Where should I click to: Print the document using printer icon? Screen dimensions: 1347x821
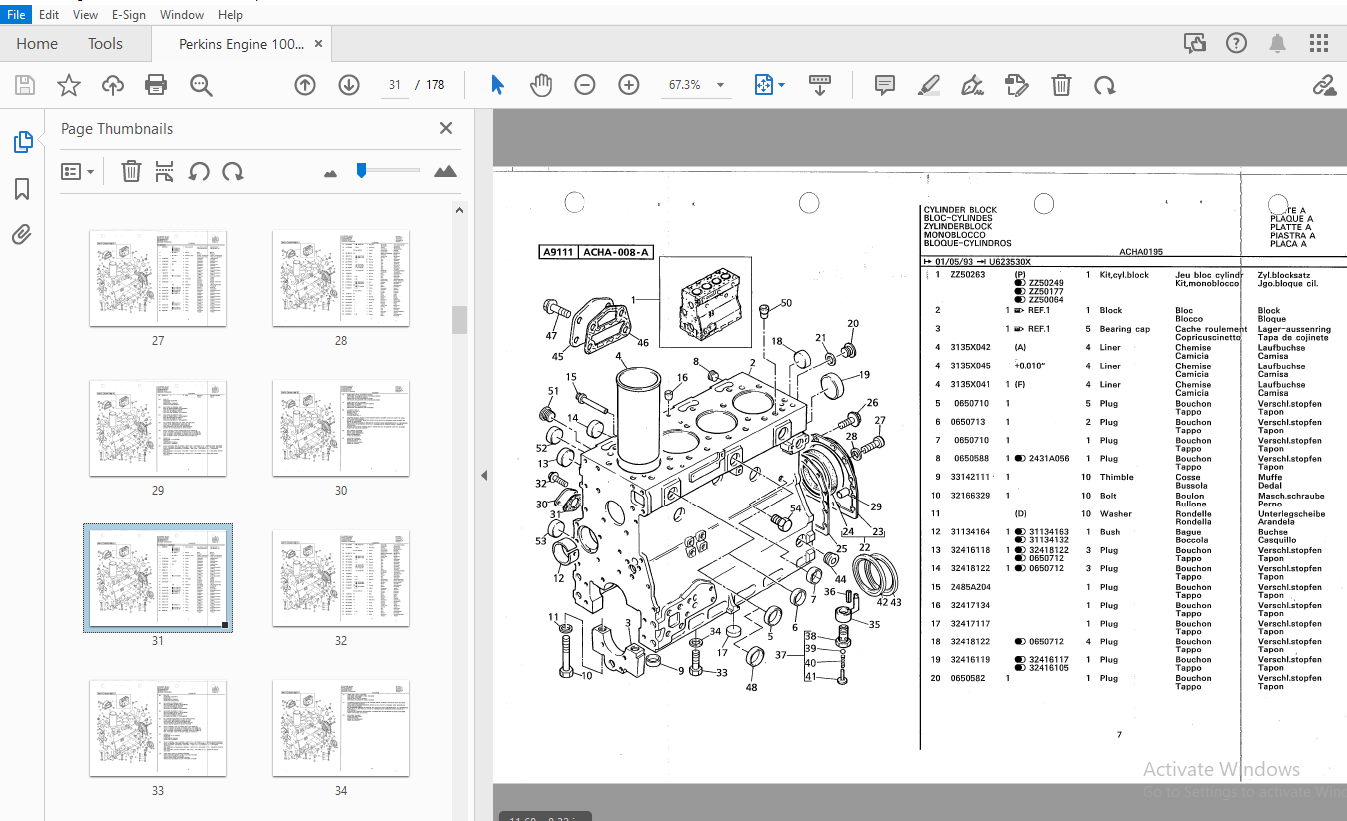coord(156,85)
